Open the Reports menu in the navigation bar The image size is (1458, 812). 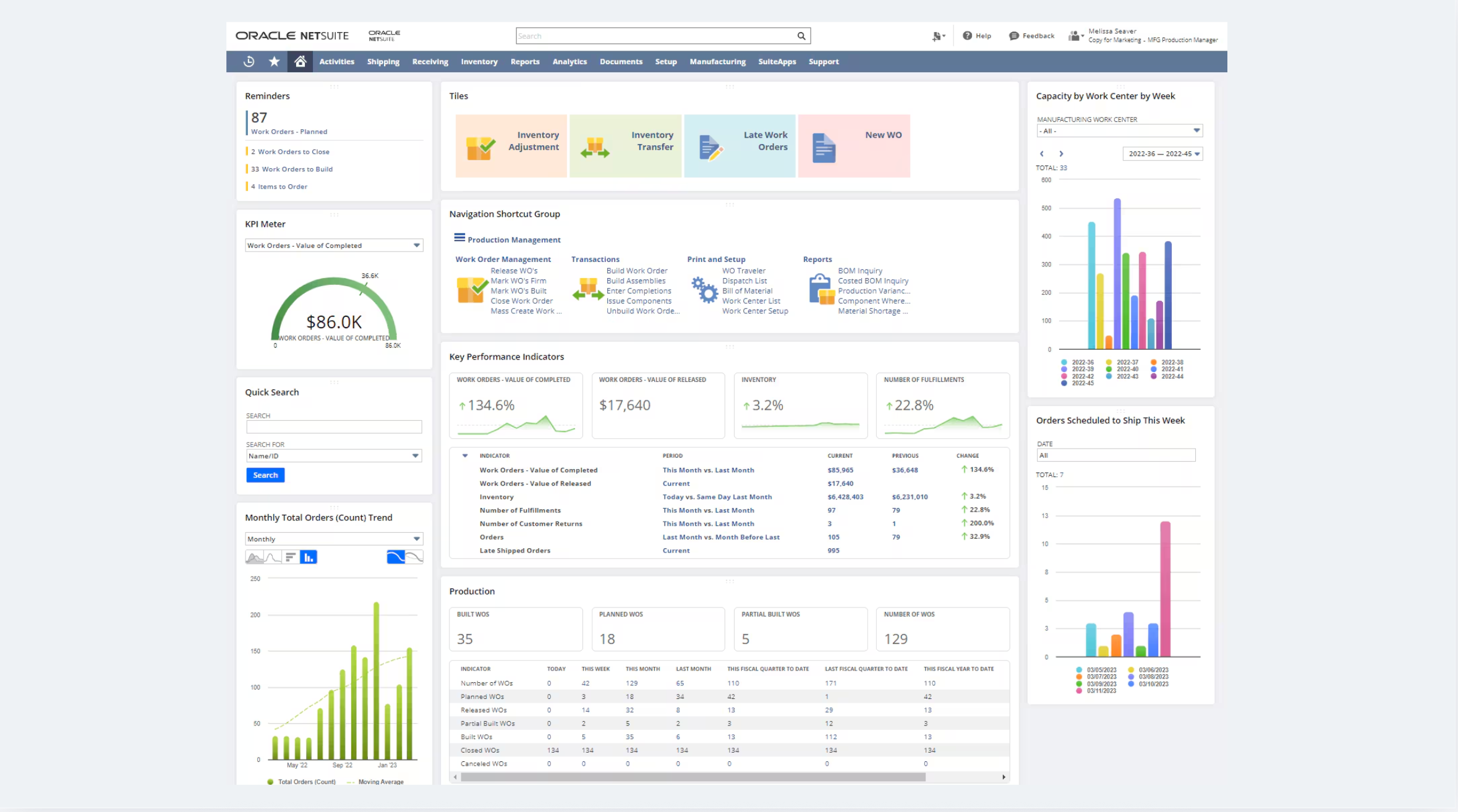525,62
